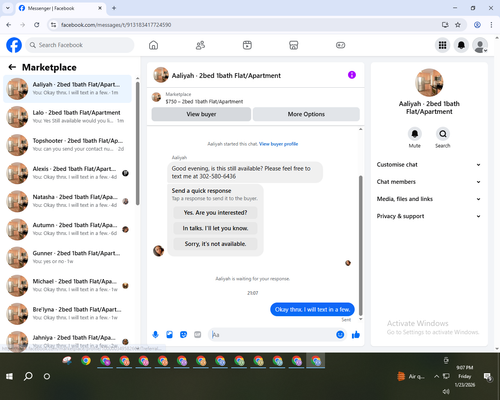Image resolution: width=500 pixels, height=400 pixels.
Task: Open the account profile avatar menu
Action: [480, 45]
